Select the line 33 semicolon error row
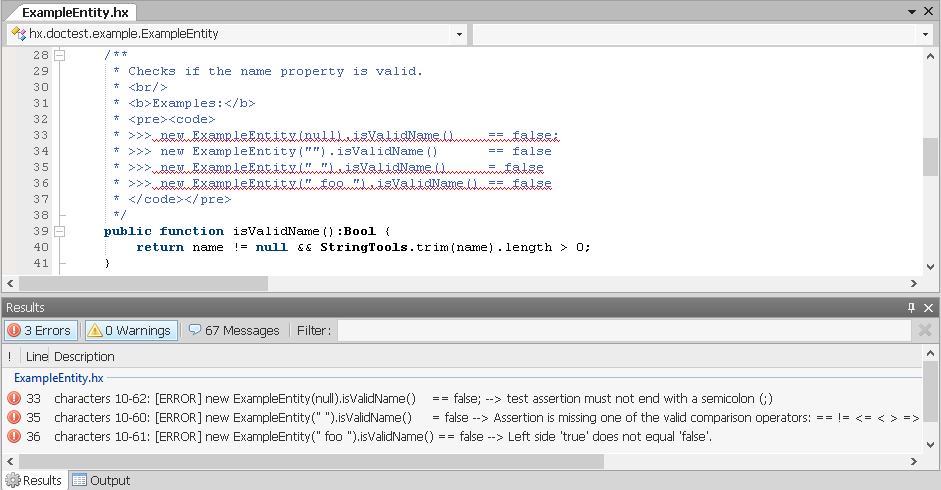Image resolution: width=941 pixels, height=490 pixels. [x=462, y=399]
